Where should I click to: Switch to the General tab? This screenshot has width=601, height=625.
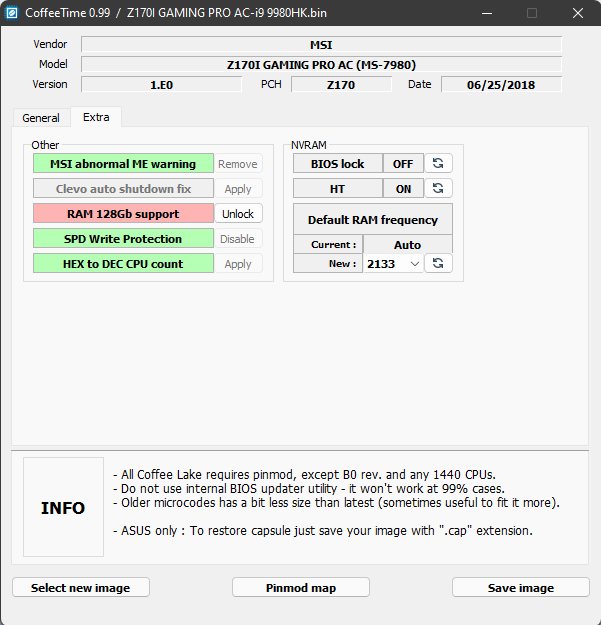pyautogui.click(x=41, y=118)
